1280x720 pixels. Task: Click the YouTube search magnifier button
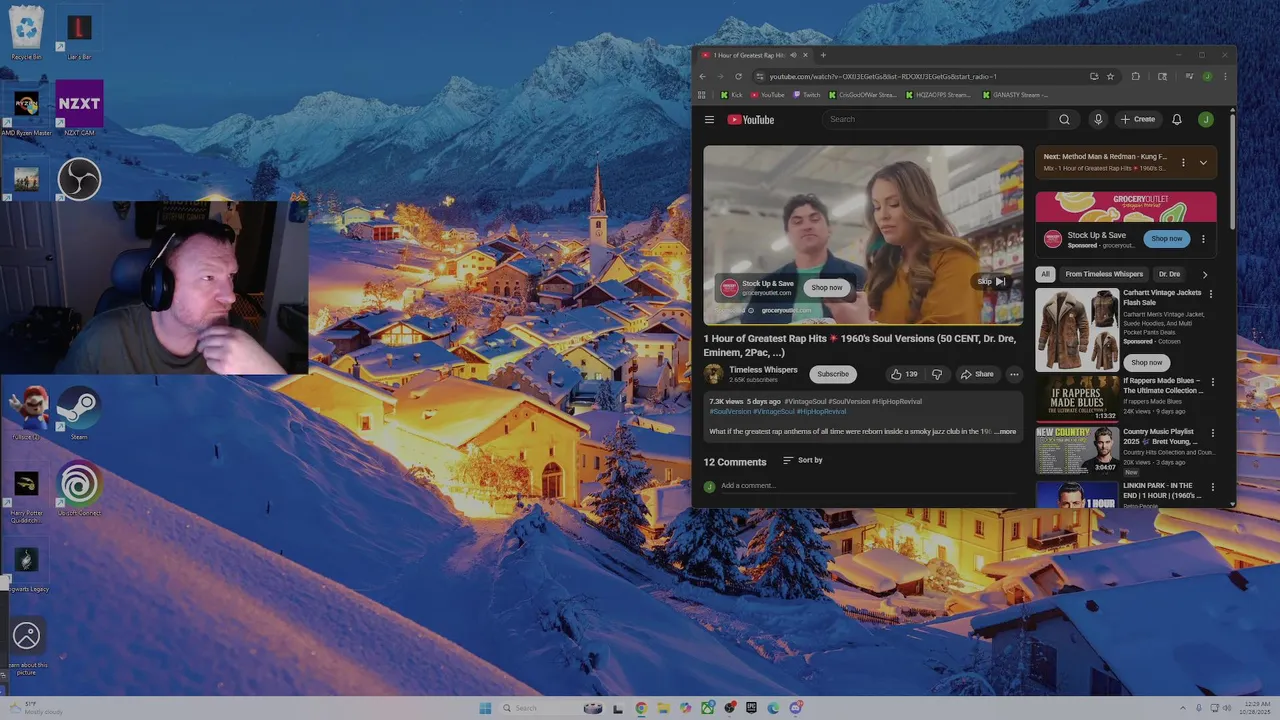[1064, 119]
